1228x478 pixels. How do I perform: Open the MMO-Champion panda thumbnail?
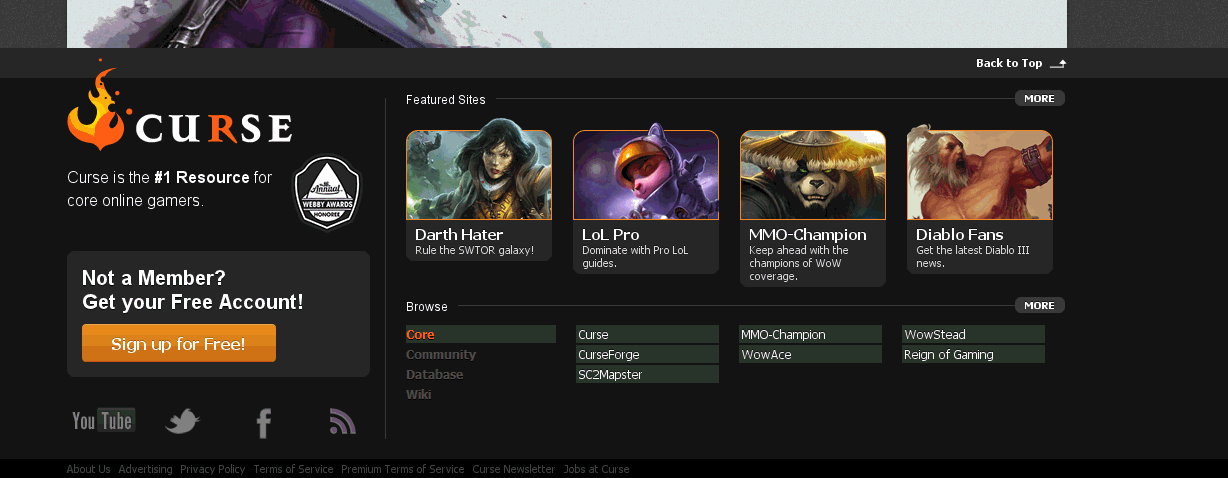(813, 174)
